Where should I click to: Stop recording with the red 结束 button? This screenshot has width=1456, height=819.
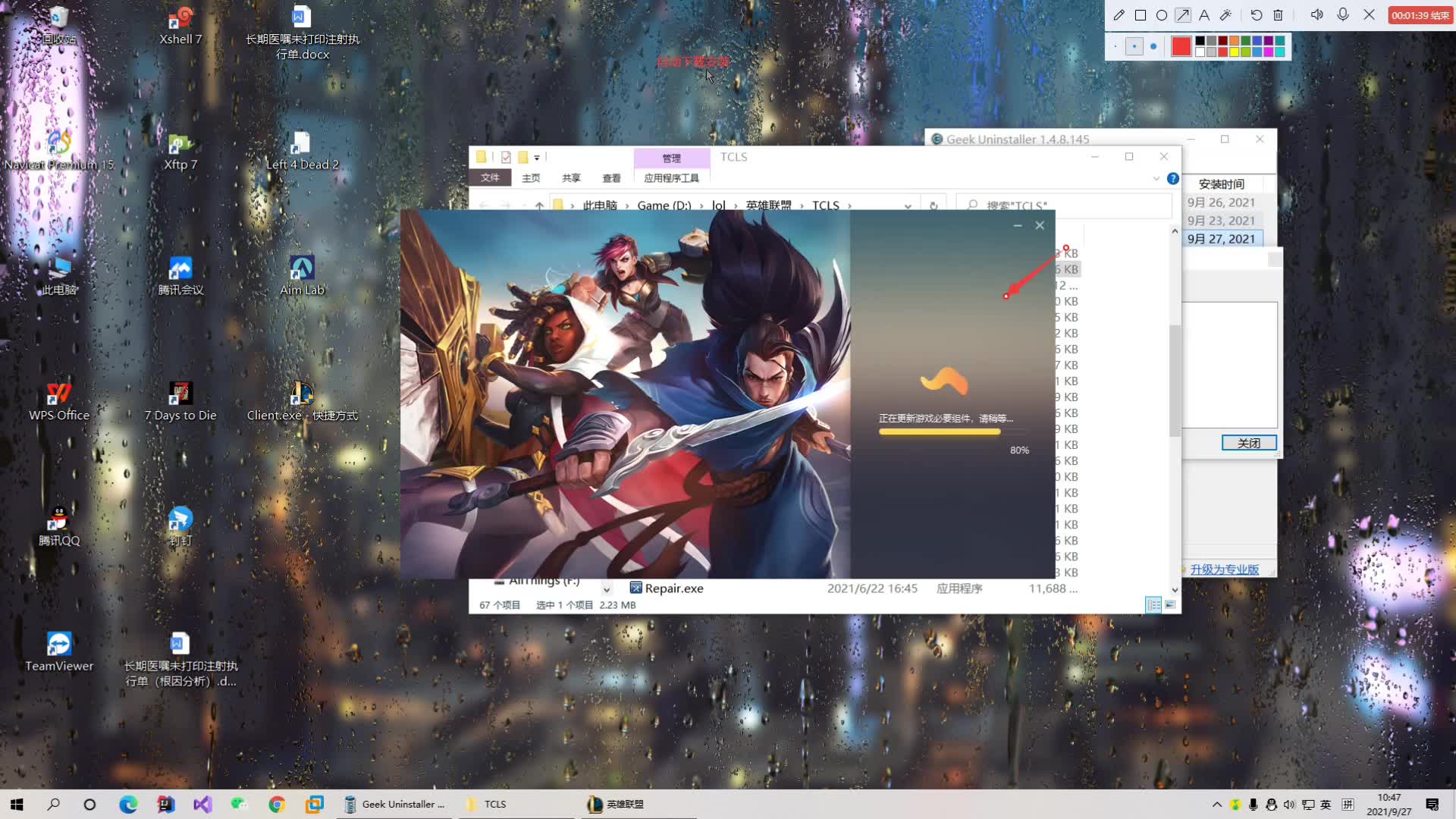click(x=1420, y=15)
